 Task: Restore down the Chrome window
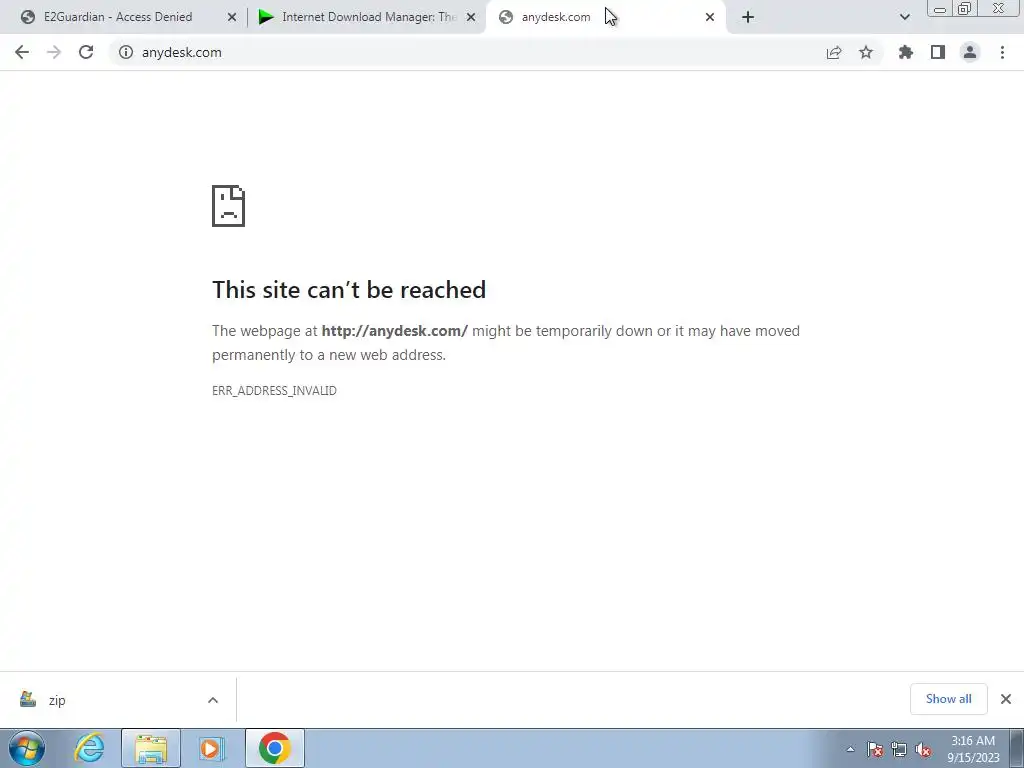pyautogui.click(x=965, y=8)
